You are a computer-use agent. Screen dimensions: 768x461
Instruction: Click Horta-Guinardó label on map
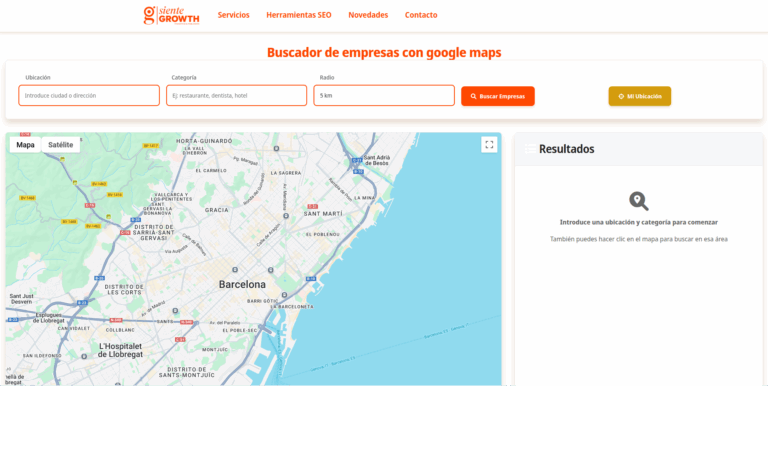click(x=204, y=141)
